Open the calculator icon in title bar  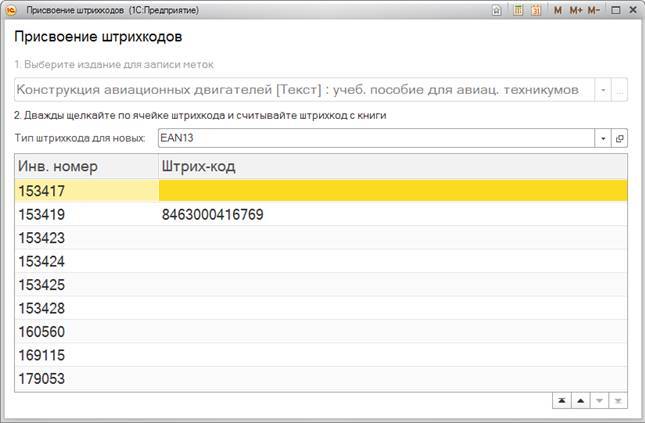click(518, 9)
